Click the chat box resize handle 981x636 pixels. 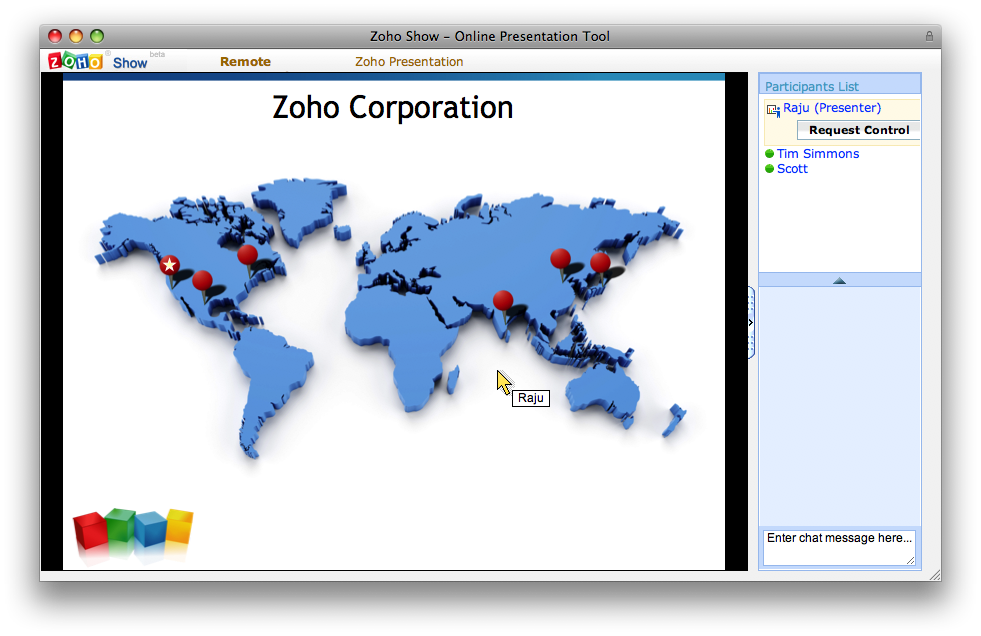coord(911,561)
